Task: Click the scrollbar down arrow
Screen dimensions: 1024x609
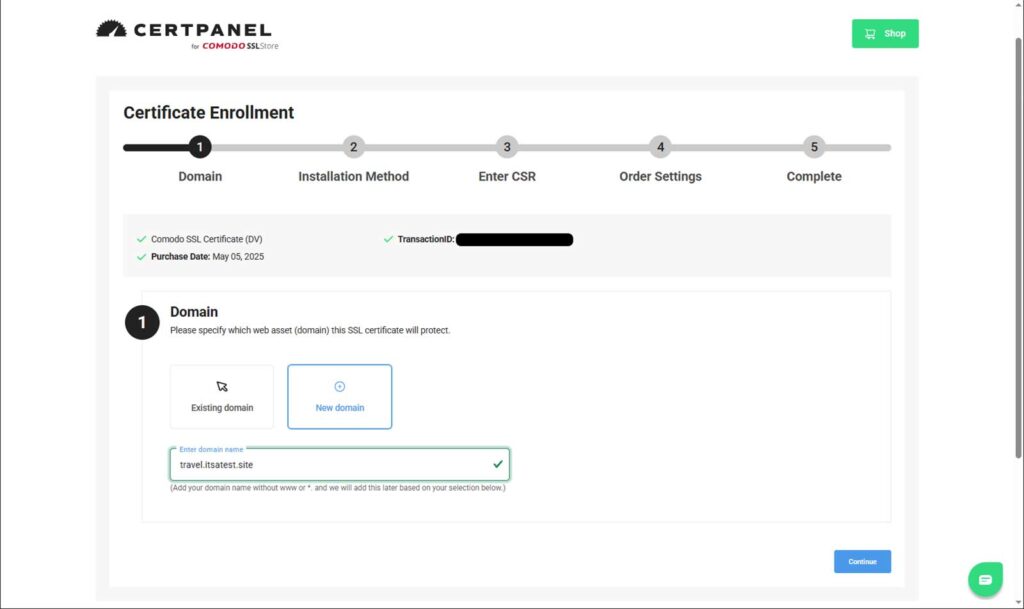Action: (x=1018, y=602)
